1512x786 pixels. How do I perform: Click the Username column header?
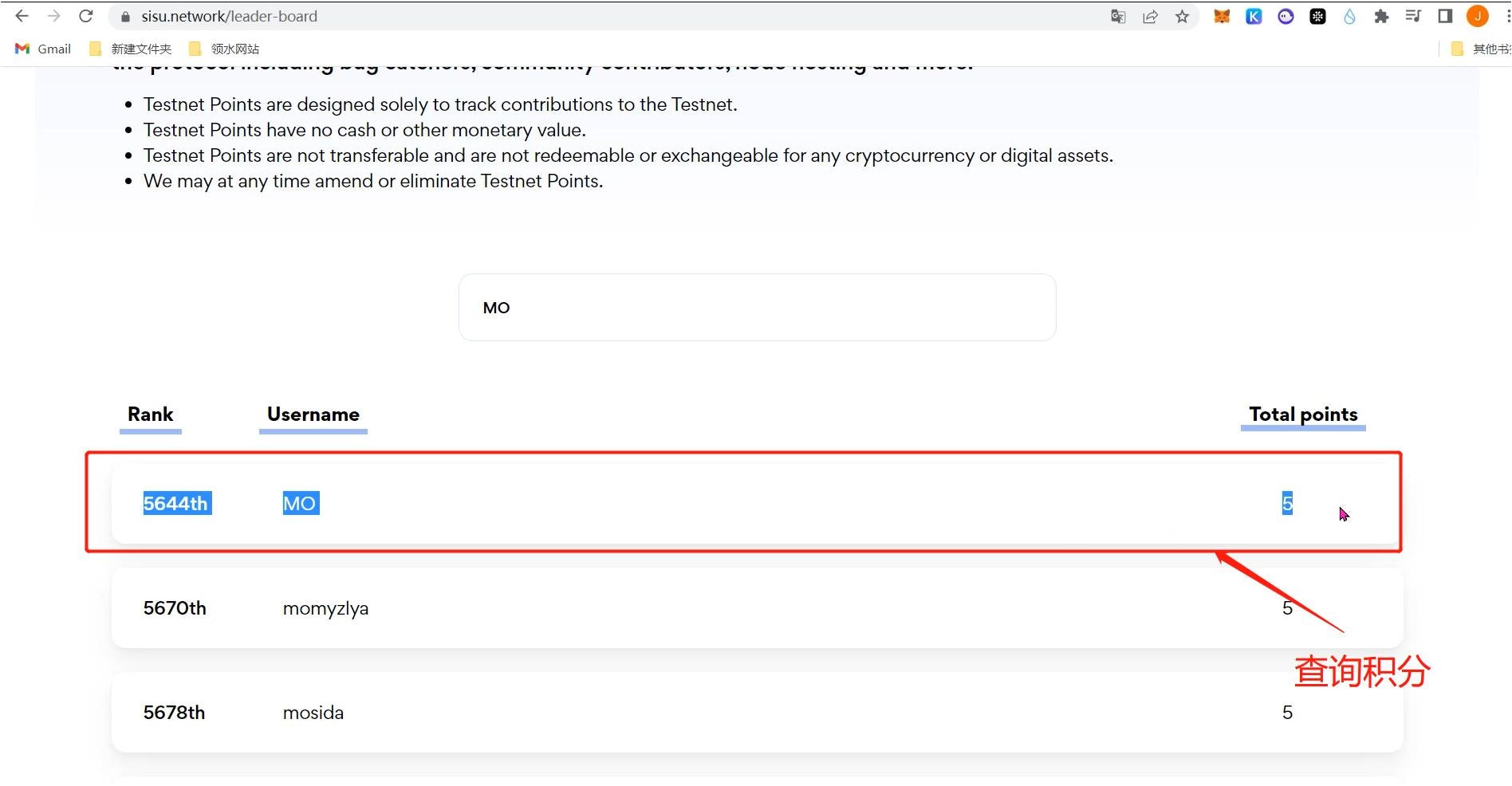[x=313, y=415]
